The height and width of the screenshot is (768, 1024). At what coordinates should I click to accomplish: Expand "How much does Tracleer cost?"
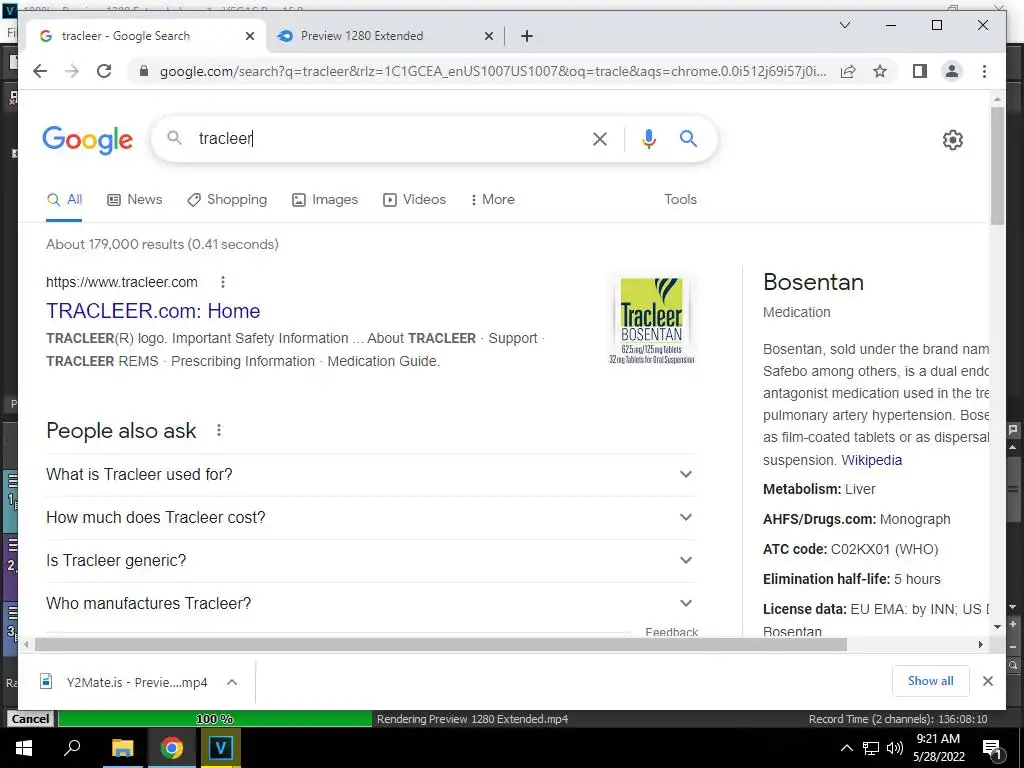371,518
